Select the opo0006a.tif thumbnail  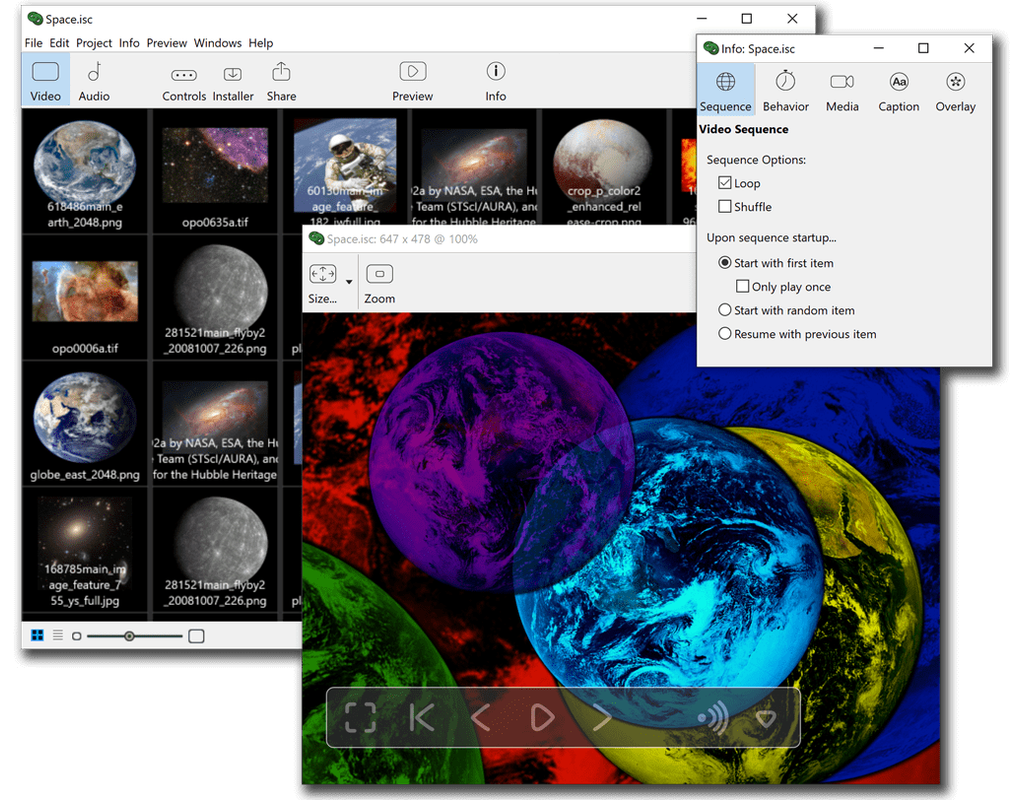pyautogui.click(x=85, y=298)
